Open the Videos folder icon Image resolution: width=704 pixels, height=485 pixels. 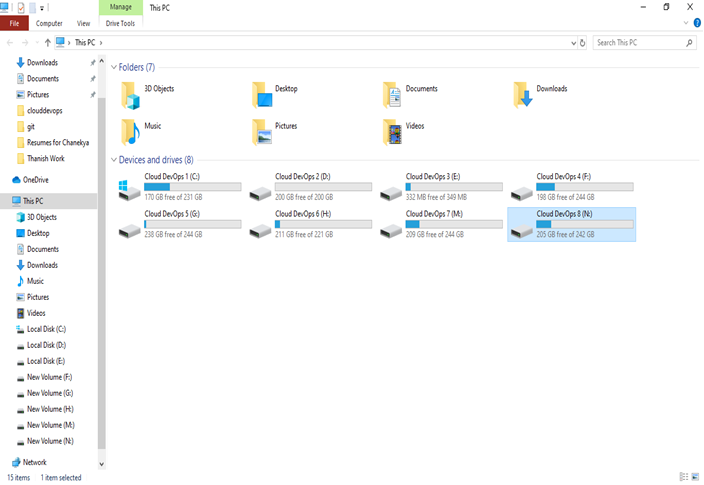coord(392,131)
